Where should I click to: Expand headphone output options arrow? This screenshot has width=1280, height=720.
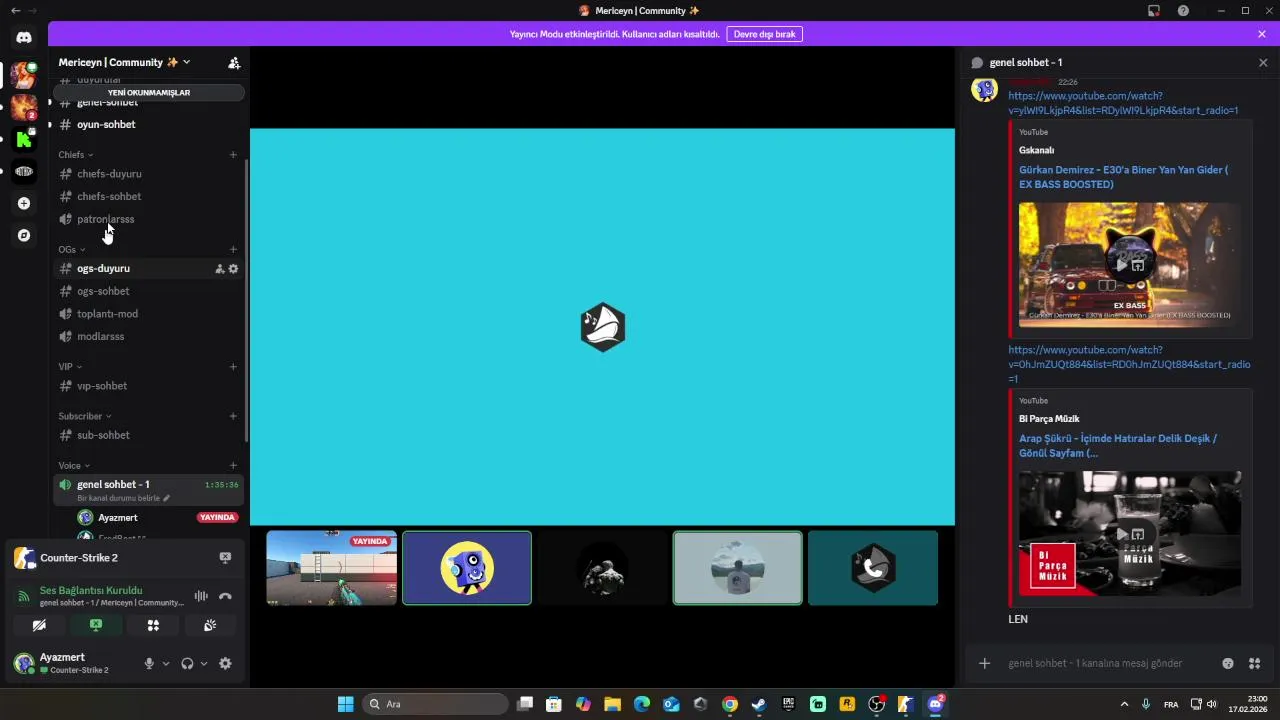(x=204, y=663)
